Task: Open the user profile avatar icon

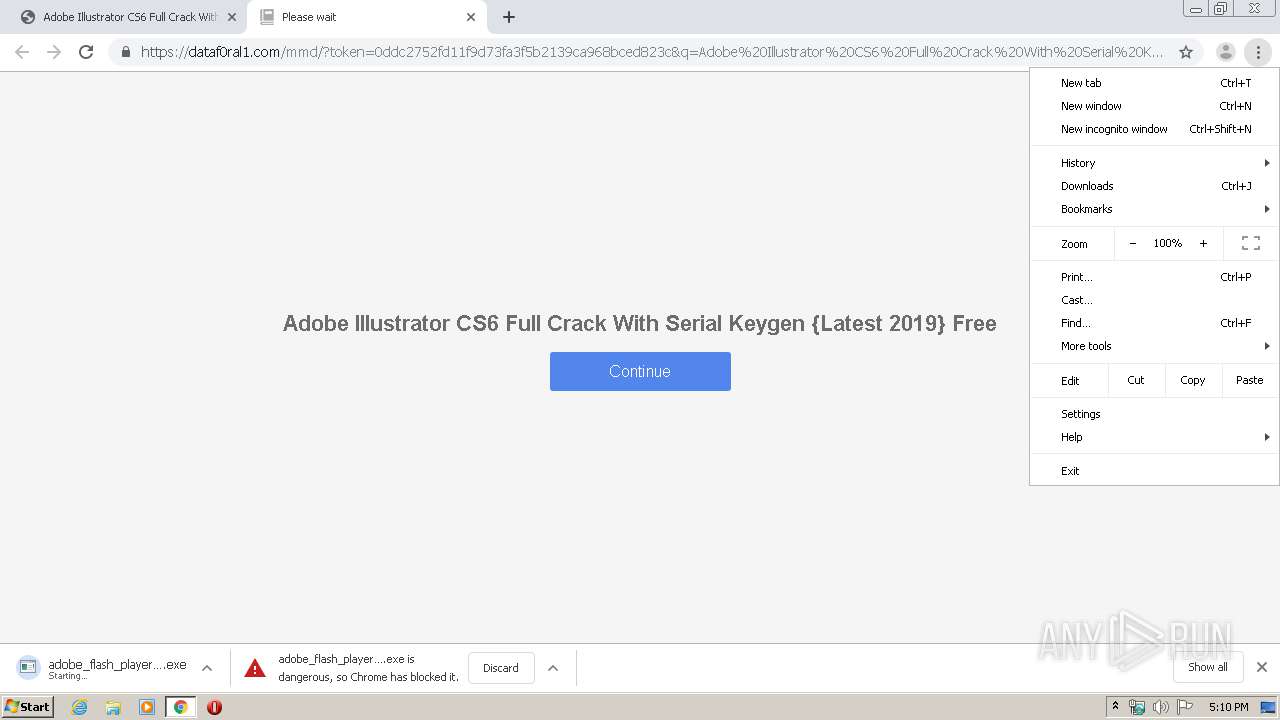Action: point(1226,52)
